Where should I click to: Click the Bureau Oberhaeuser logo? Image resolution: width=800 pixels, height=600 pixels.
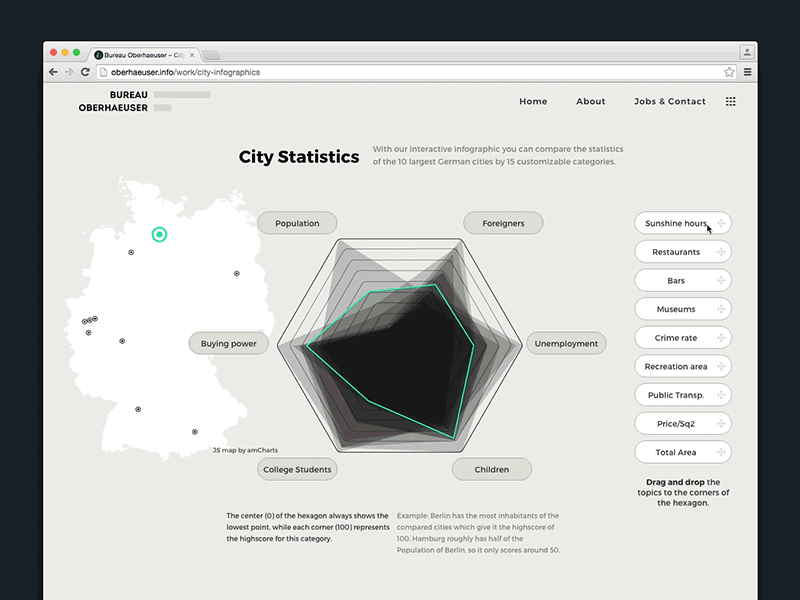tap(114, 101)
